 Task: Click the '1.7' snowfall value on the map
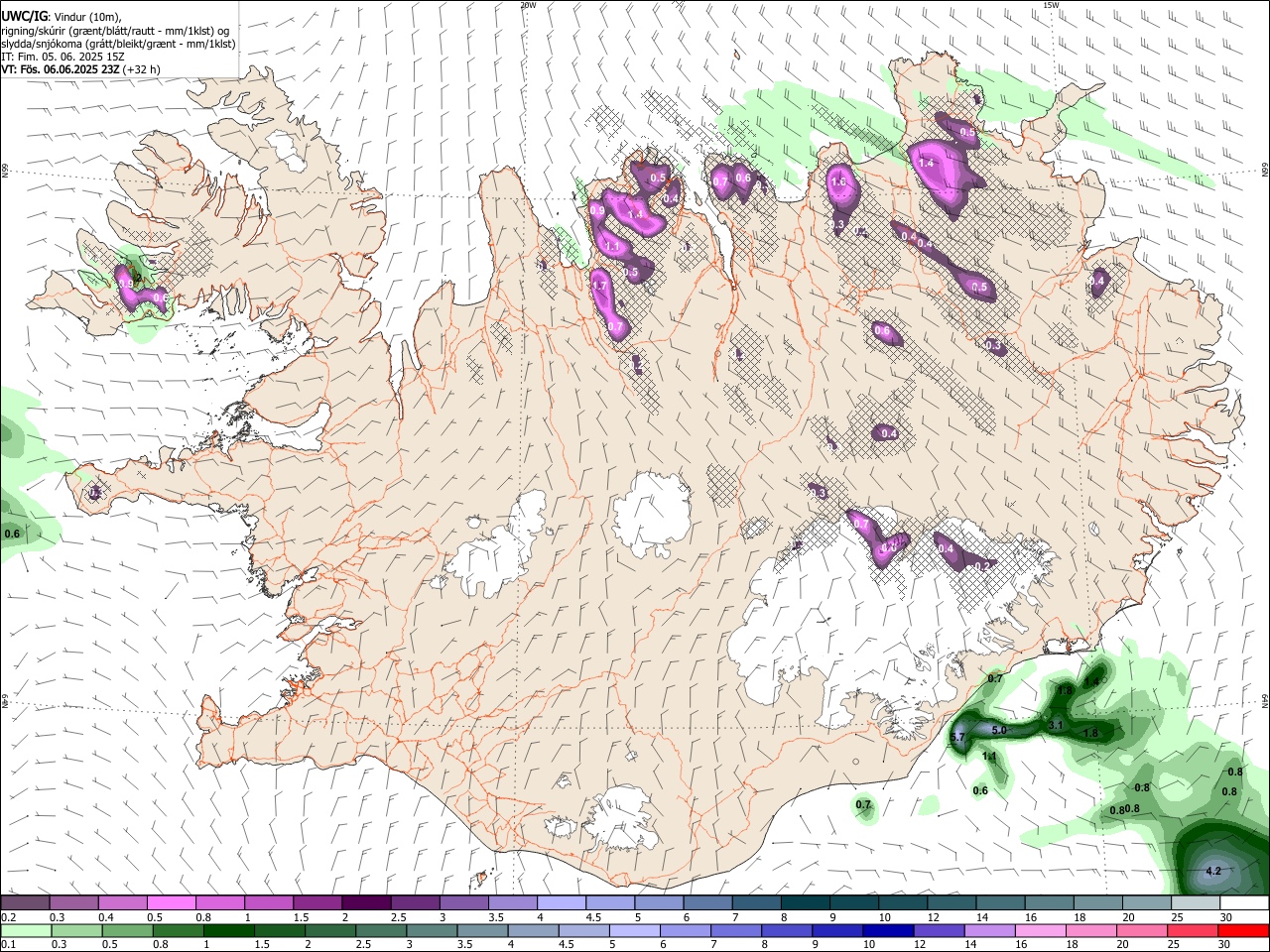pos(598,286)
